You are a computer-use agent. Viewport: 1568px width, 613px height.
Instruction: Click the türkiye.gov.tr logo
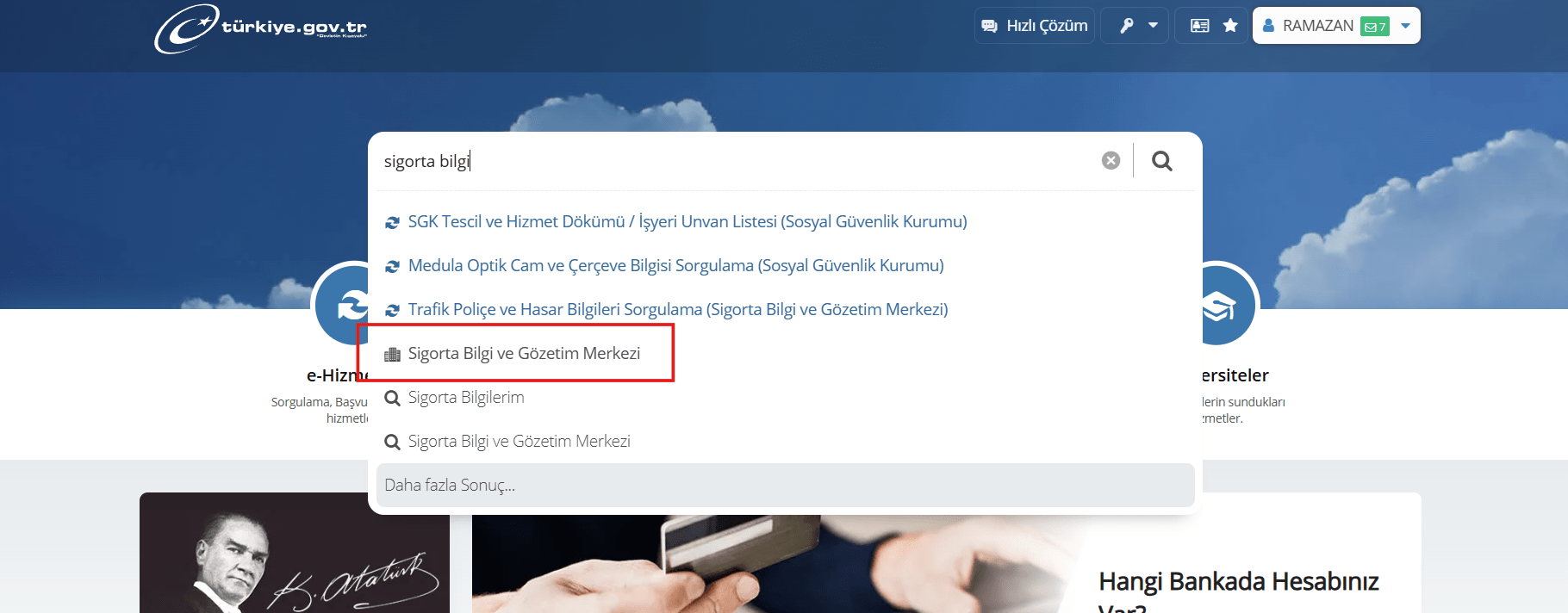(260, 28)
